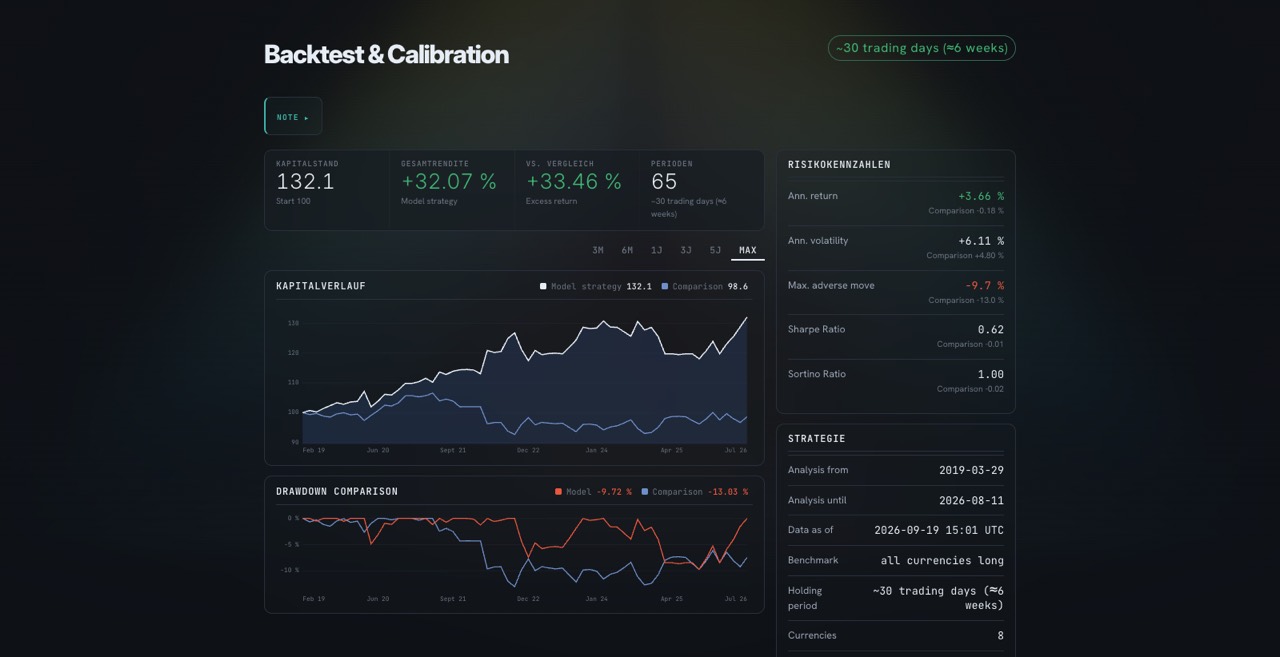This screenshot has width=1280, height=657.
Task: Click the Analysis from date 2019-03-29
Action: pos(971,470)
